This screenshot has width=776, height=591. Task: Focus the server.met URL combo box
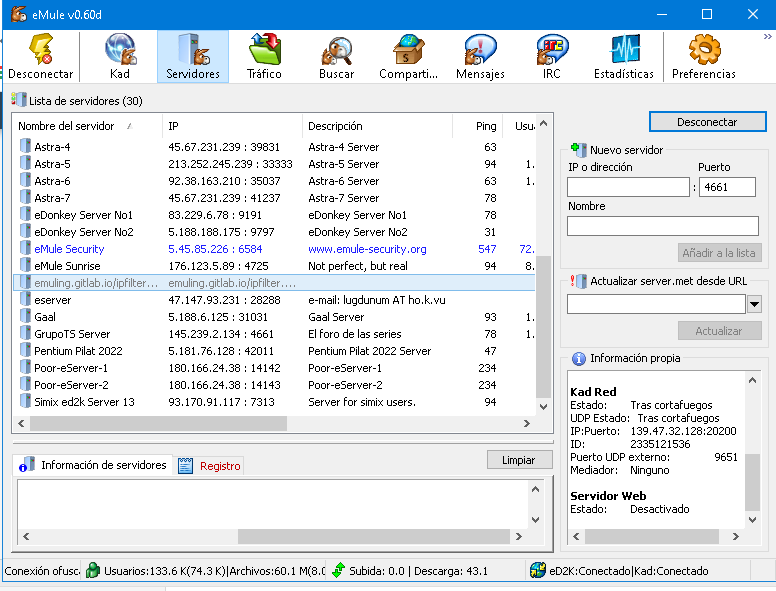[656, 304]
